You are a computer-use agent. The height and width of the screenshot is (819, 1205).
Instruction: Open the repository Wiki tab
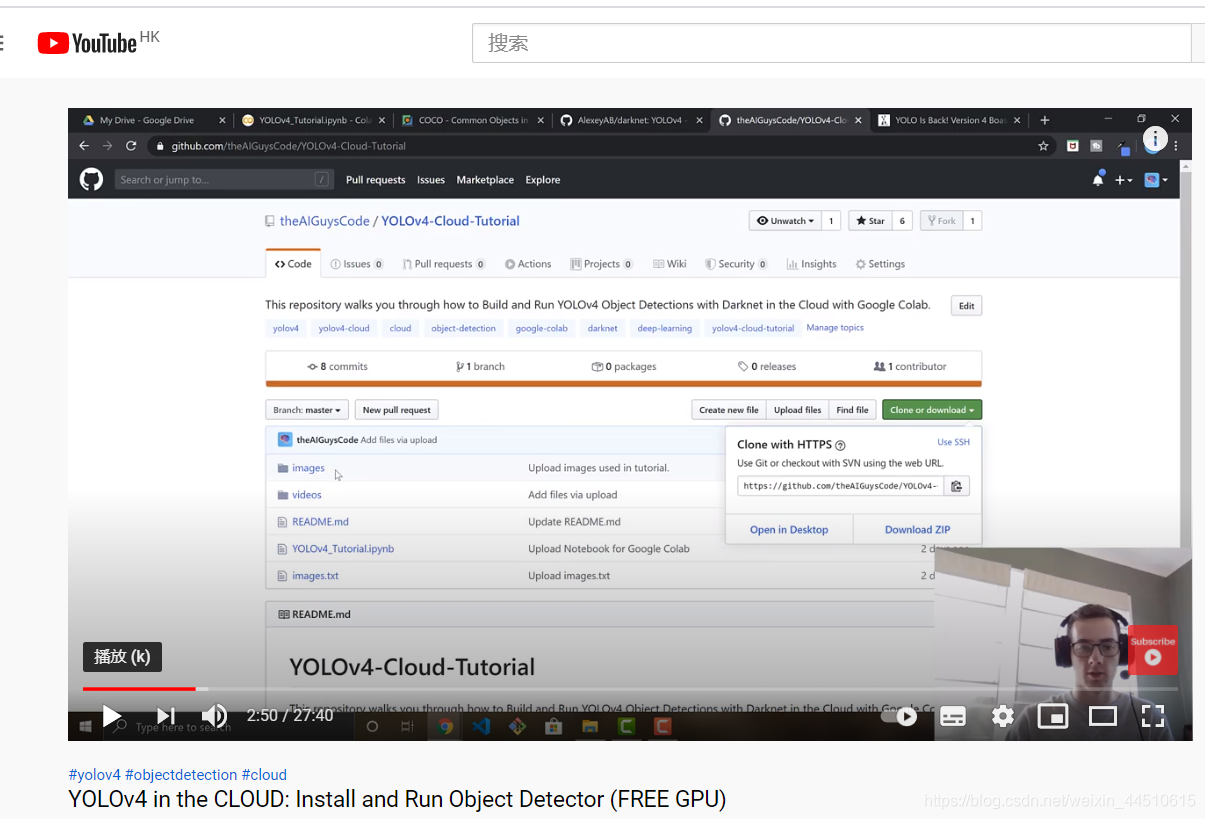(670, 264)
